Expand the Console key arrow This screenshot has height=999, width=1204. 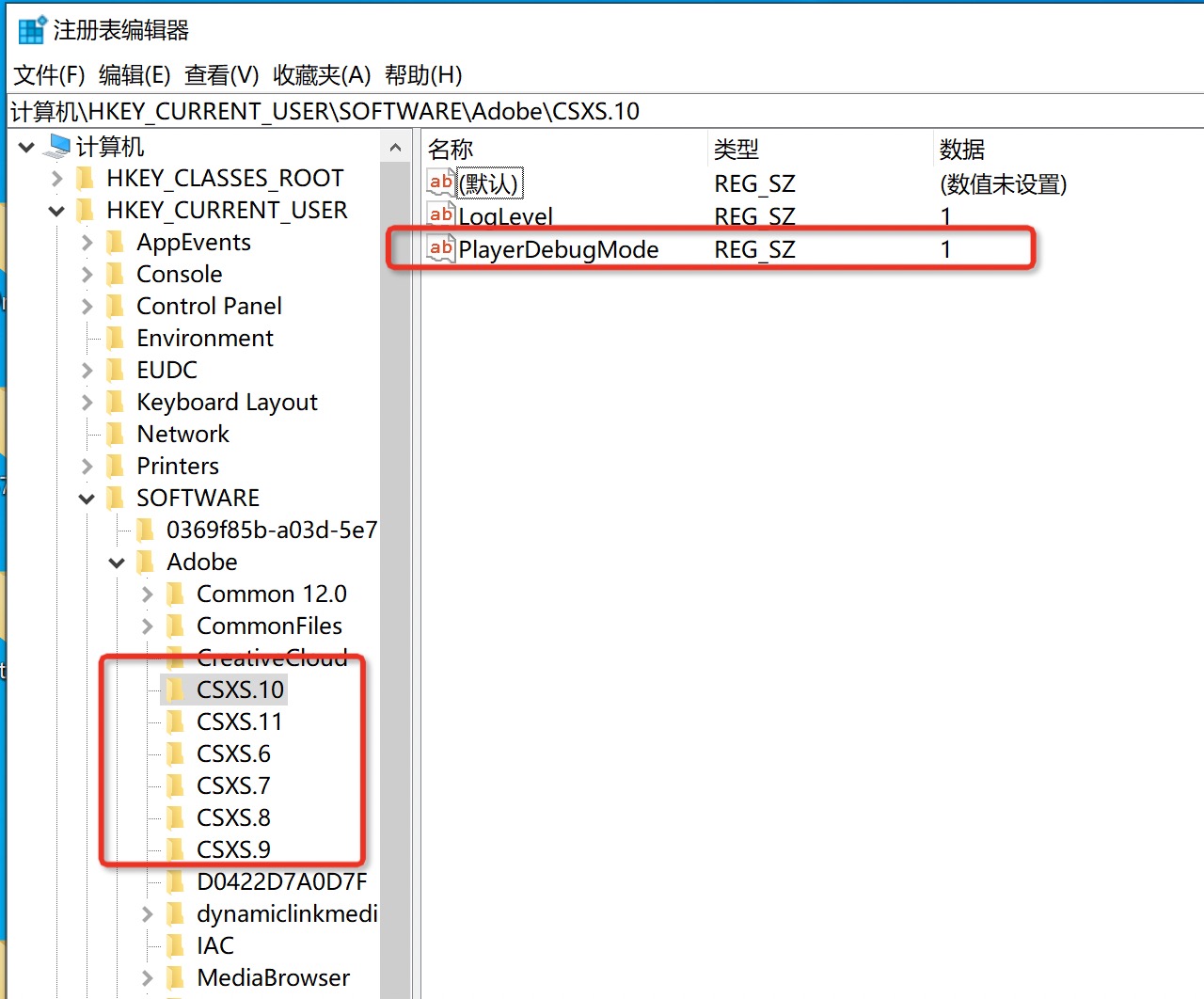pos(87,275)
